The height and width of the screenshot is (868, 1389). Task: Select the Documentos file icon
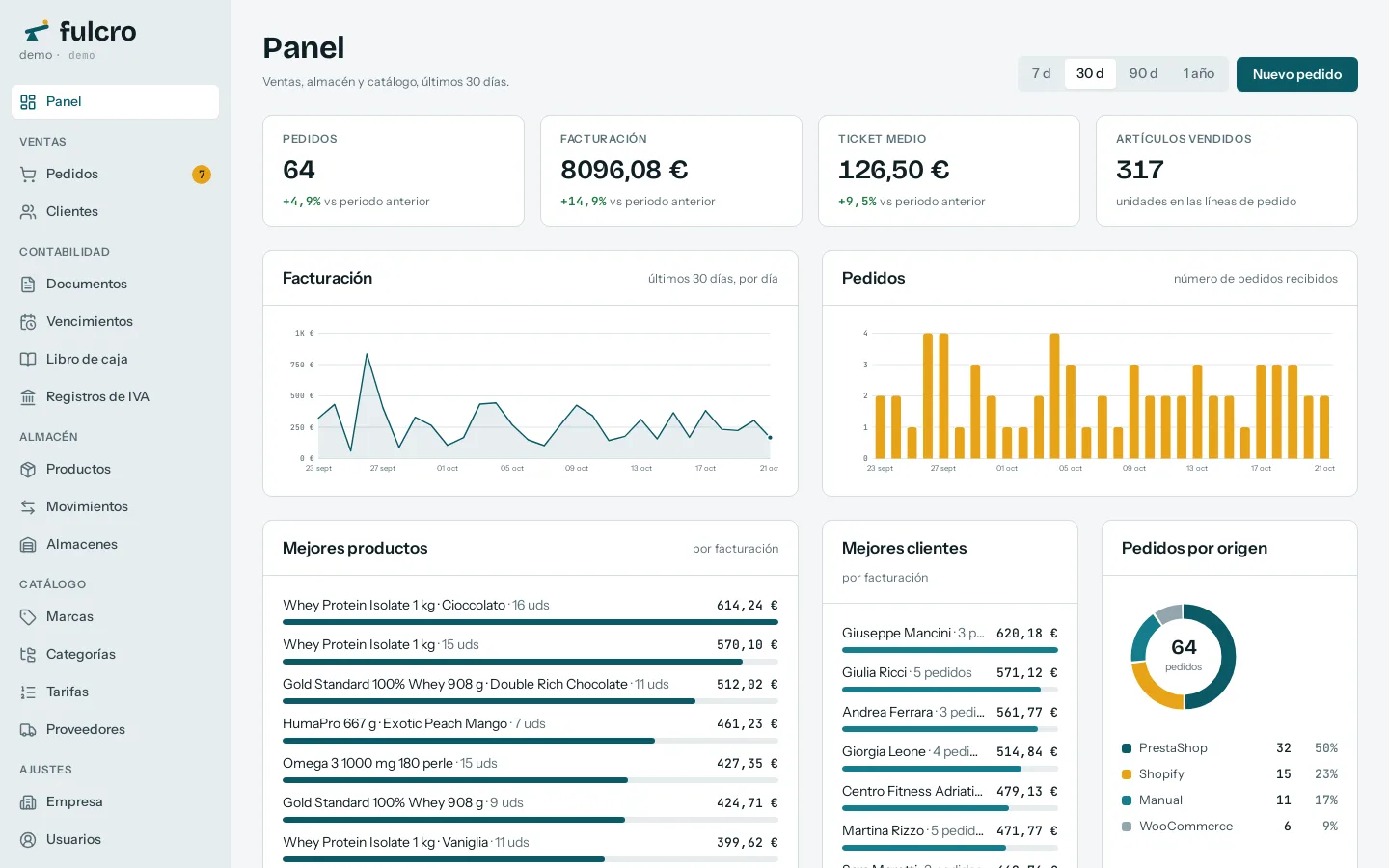pos(28,285)
